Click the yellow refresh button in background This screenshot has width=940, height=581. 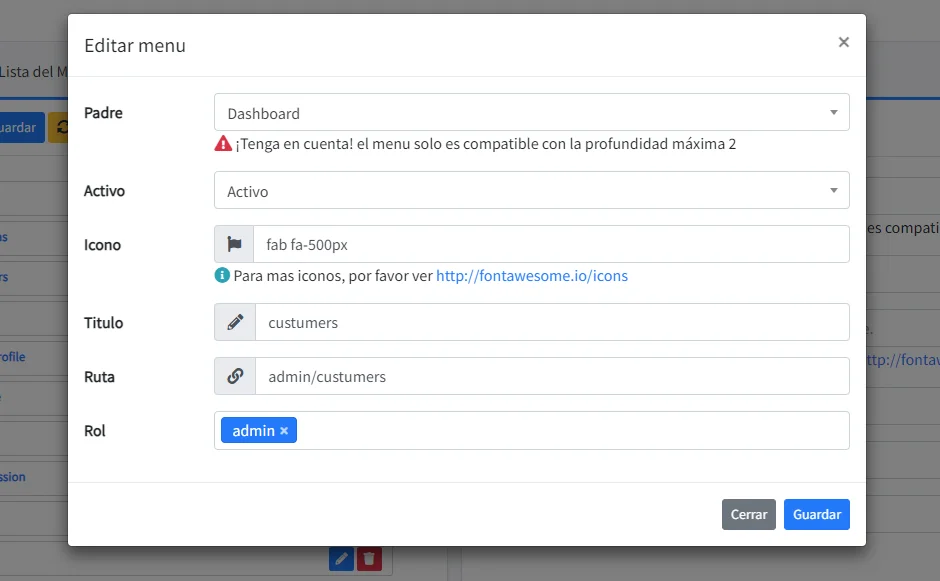tap(59, 127)
